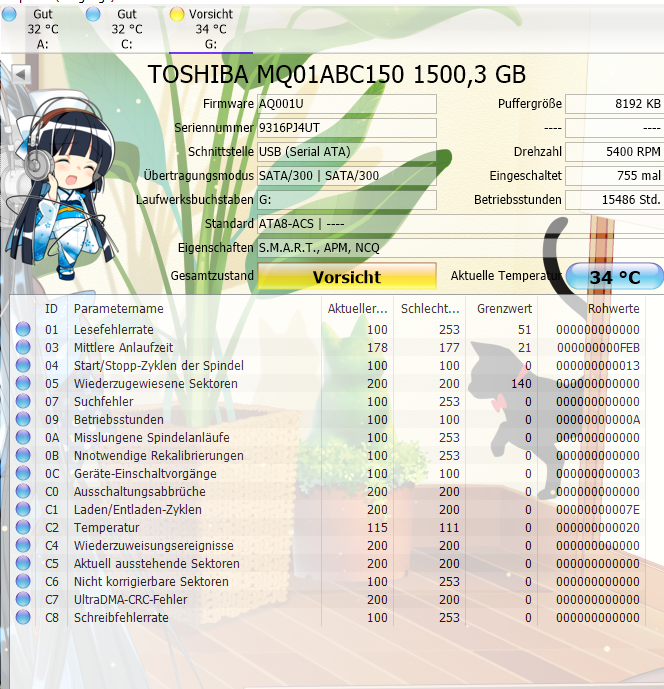Click status orb of Laden/Entladen-Zyklen row
The width and height of the screenshot is (664, 689).
pyautogui.click(x=23, y=509)
